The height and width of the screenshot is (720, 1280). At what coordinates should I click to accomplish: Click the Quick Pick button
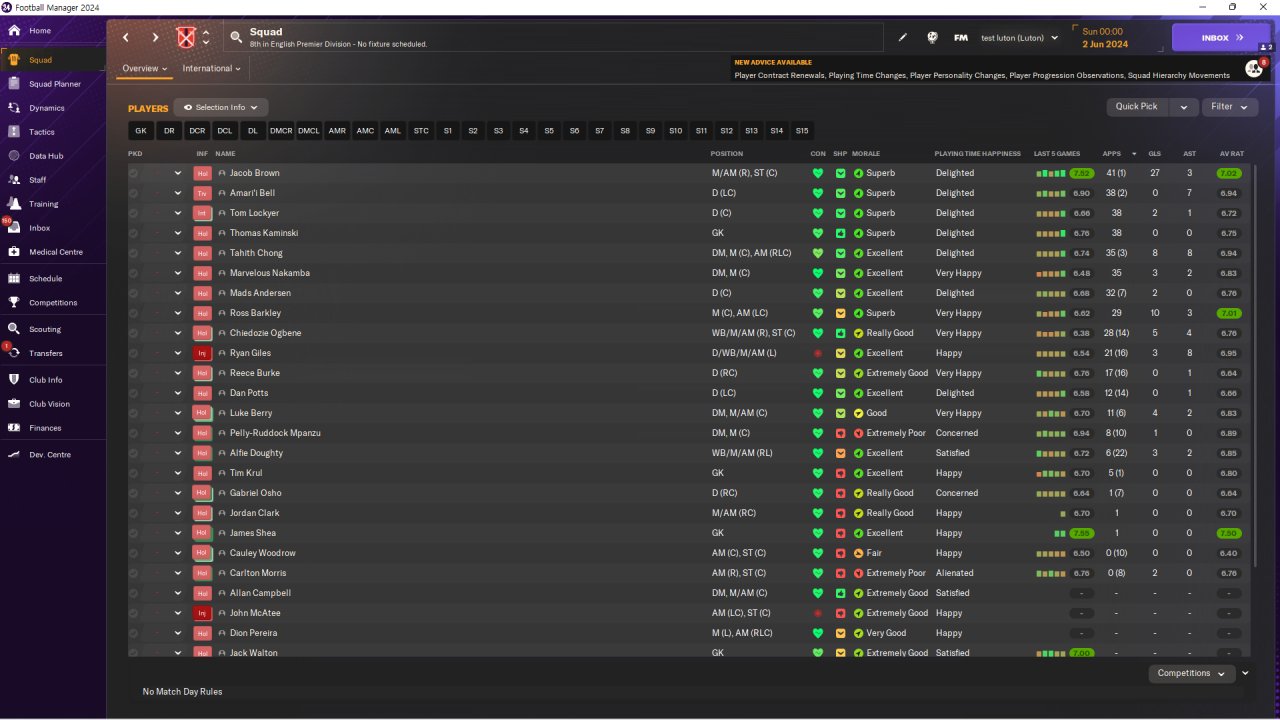pyautogui.click(x=1137, y=107)
